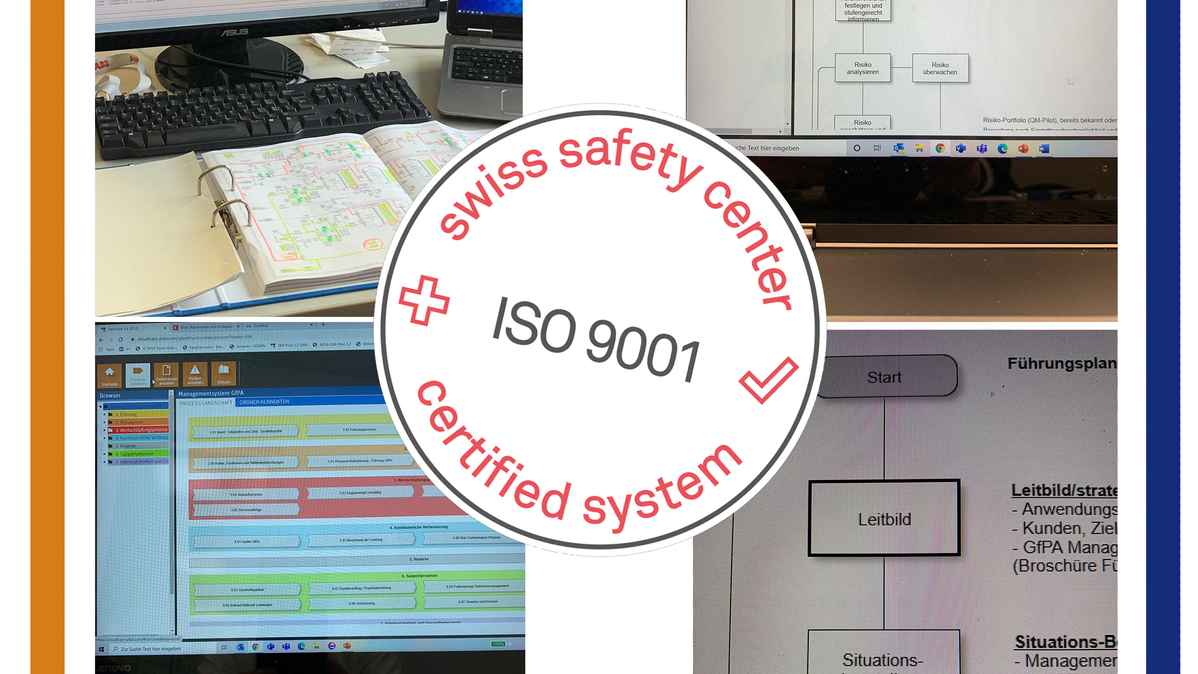The image size is (1198, 674).
Task: Click the Start node in the flowchart
Action: point(884,377)
